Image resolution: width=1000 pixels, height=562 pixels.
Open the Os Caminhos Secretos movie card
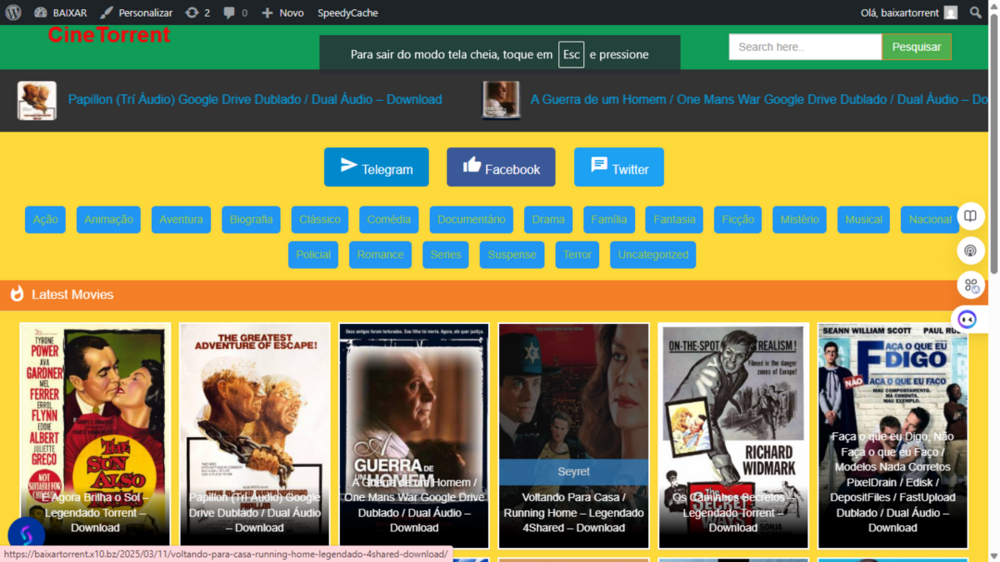point(733,436)
